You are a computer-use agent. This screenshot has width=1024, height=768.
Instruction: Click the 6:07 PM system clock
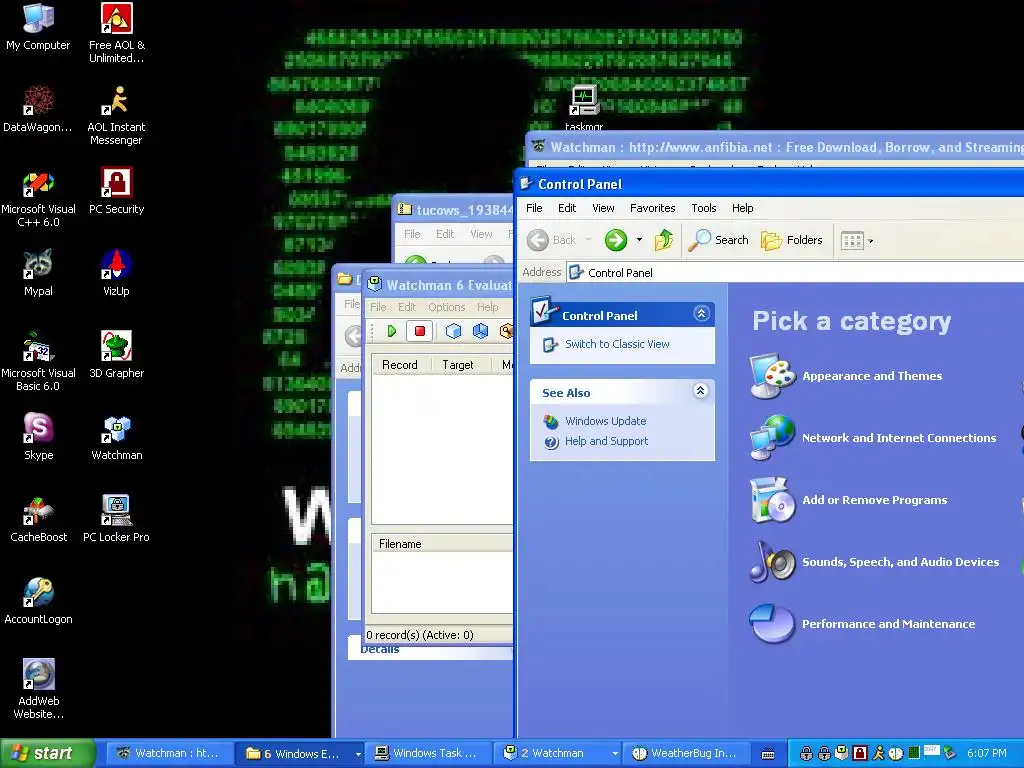point(987,754)
